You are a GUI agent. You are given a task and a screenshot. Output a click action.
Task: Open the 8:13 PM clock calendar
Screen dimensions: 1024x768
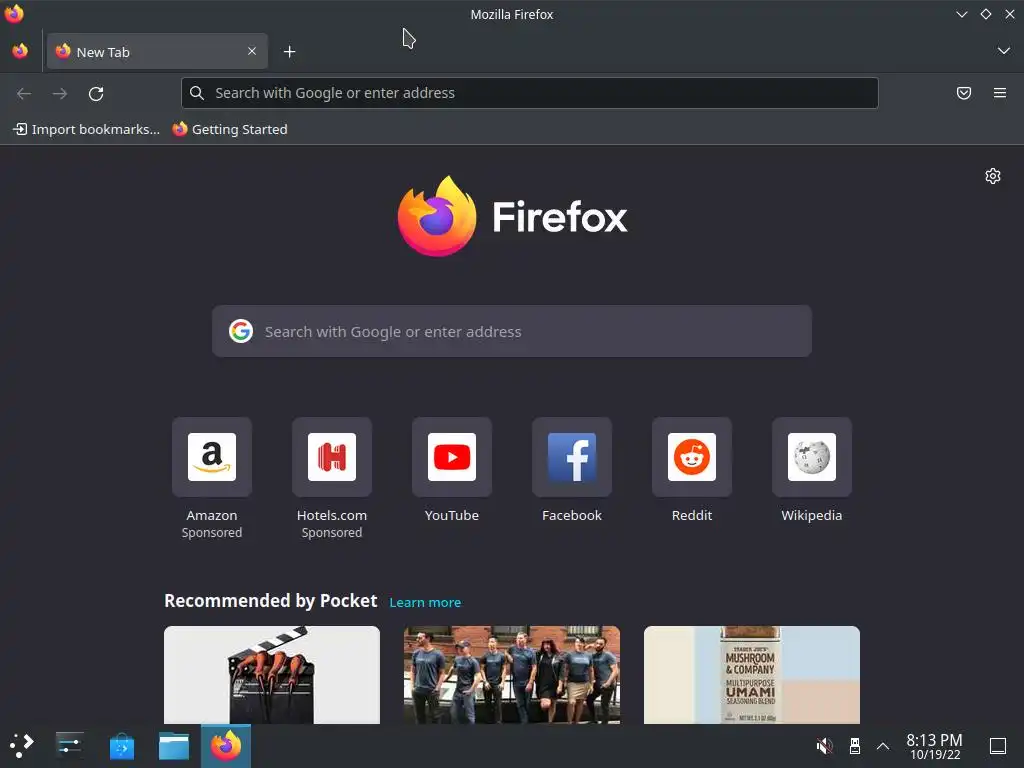[935, 746]
